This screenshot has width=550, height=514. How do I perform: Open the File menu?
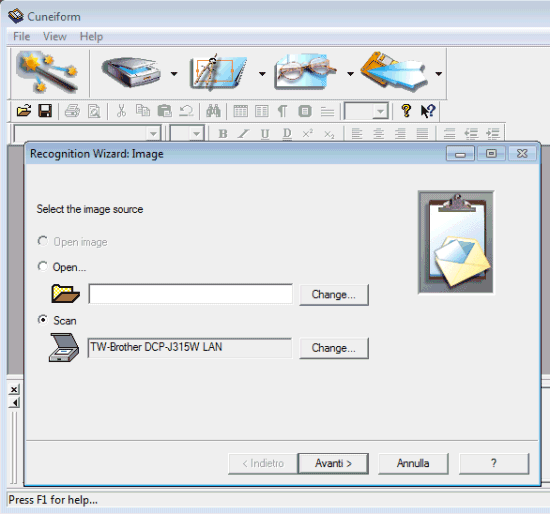coord(21,36)
